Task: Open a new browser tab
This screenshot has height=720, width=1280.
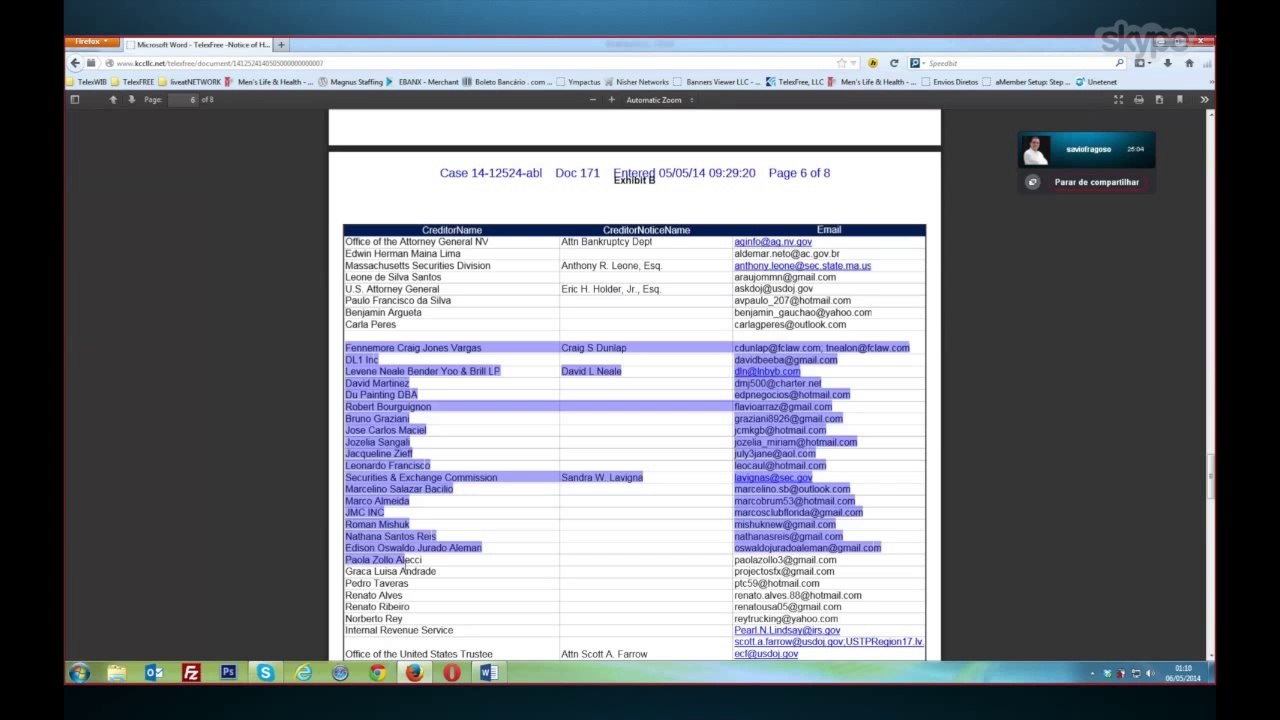Action: pos(281,45)
